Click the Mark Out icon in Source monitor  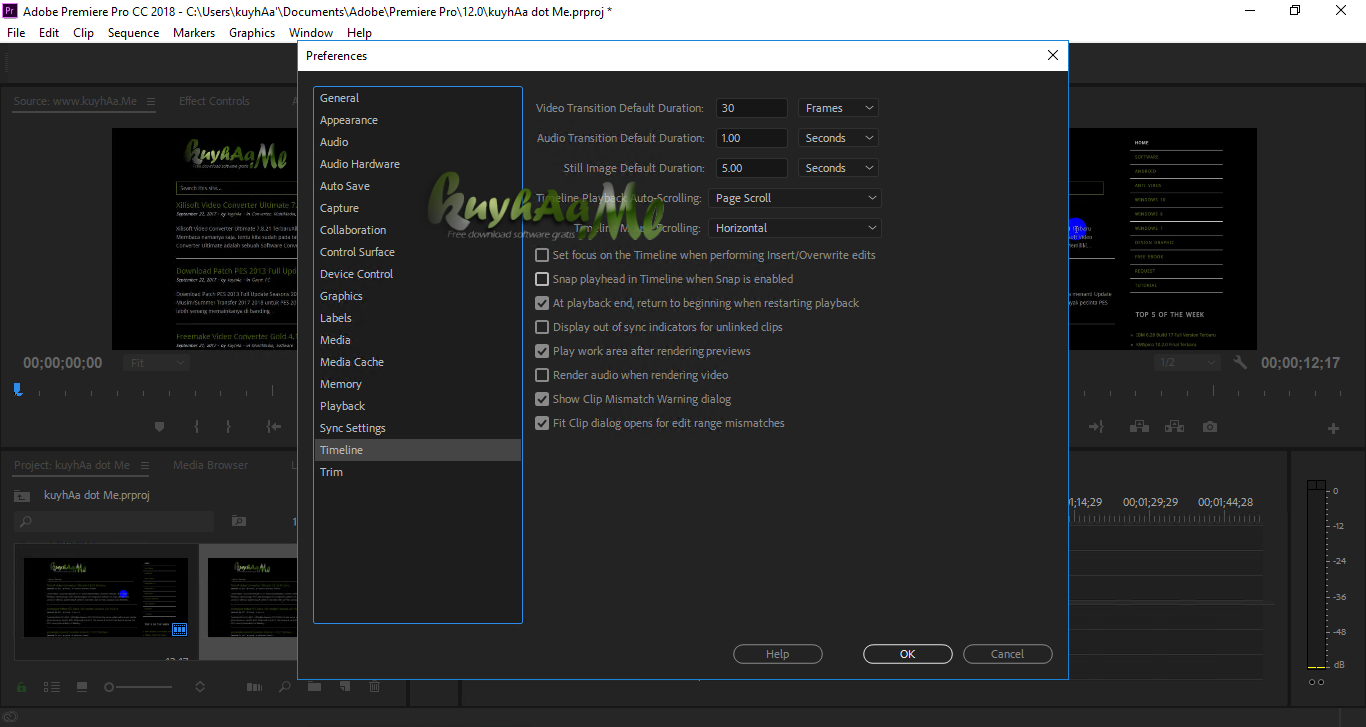point(228,427)
